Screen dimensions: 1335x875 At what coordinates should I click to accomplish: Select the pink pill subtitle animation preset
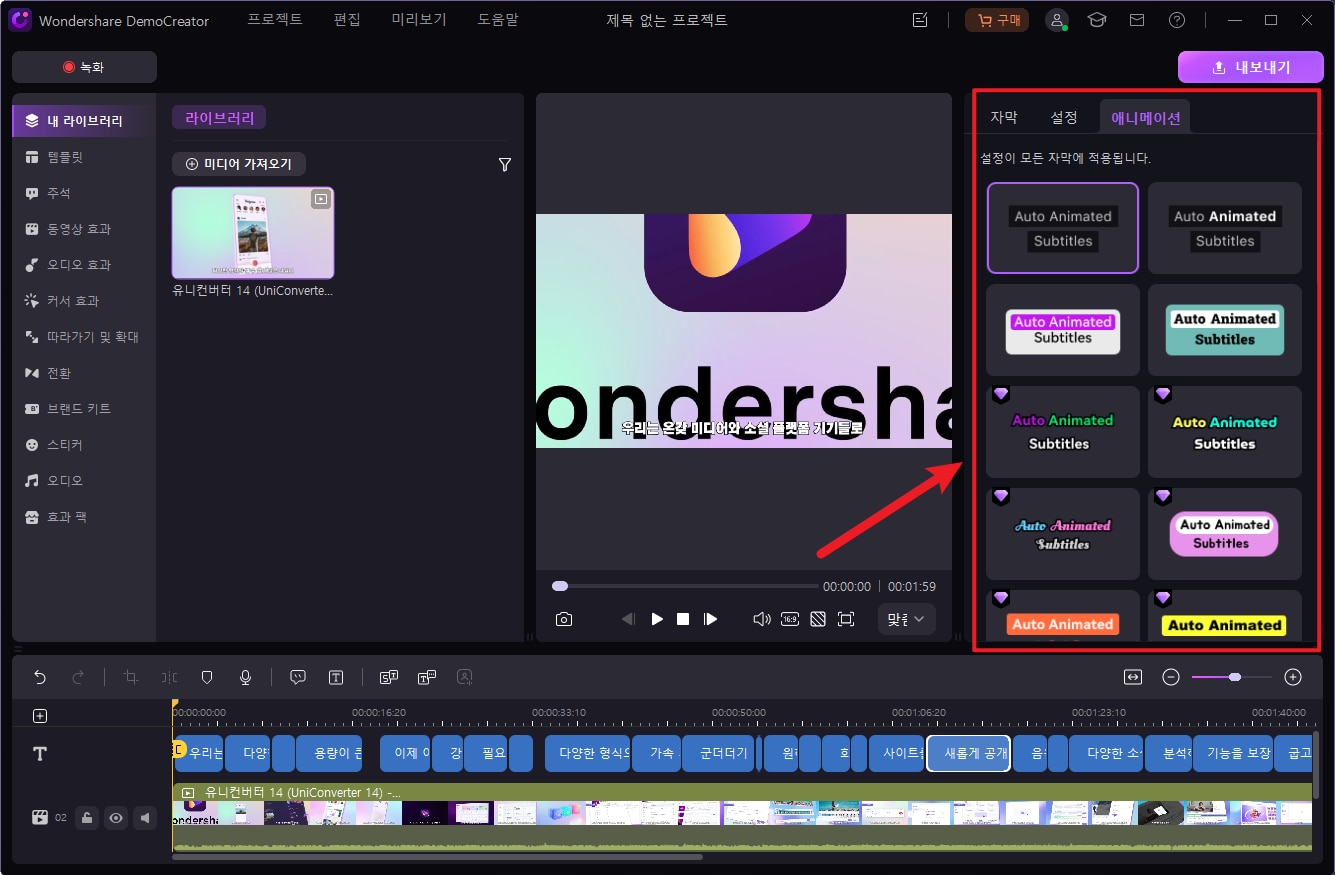pos(1225,534)
